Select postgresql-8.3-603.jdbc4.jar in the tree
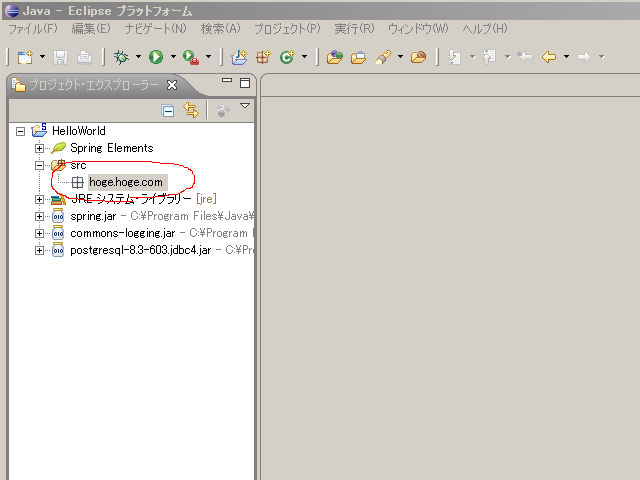Viewport: 640px width, 480px height. (x=140, y=250)
